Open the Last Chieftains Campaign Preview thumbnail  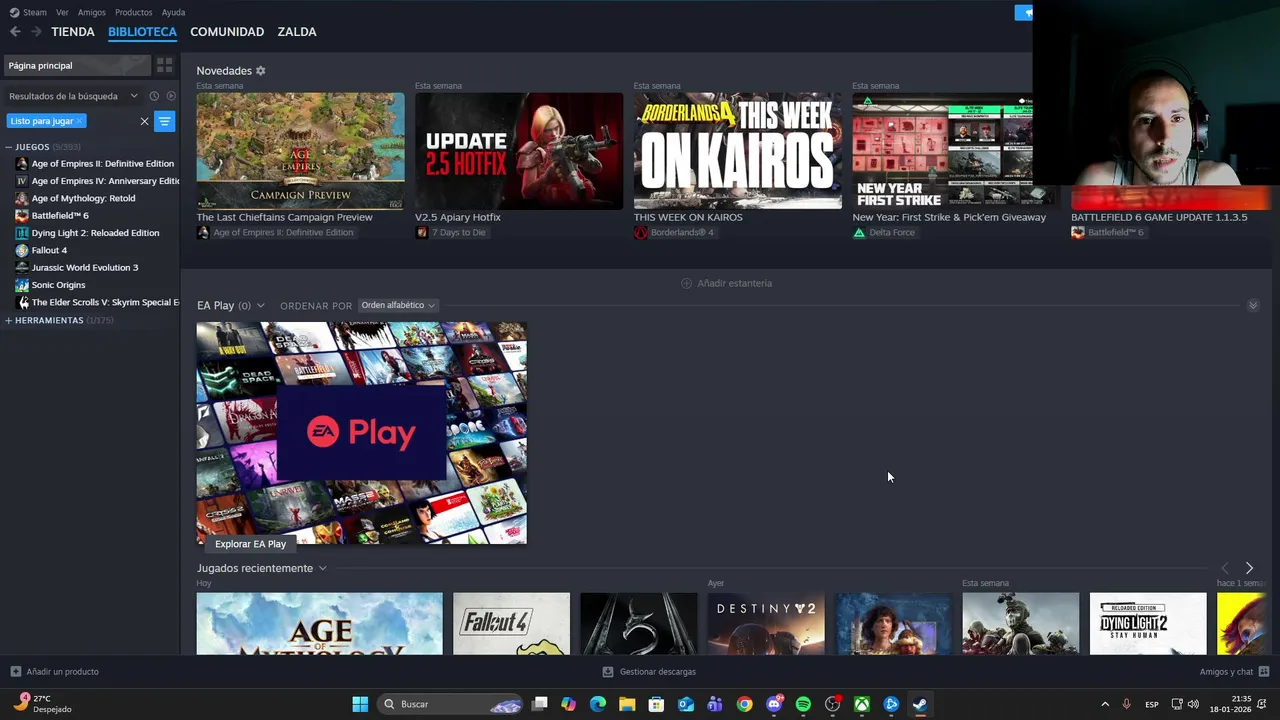pos(300,151)
